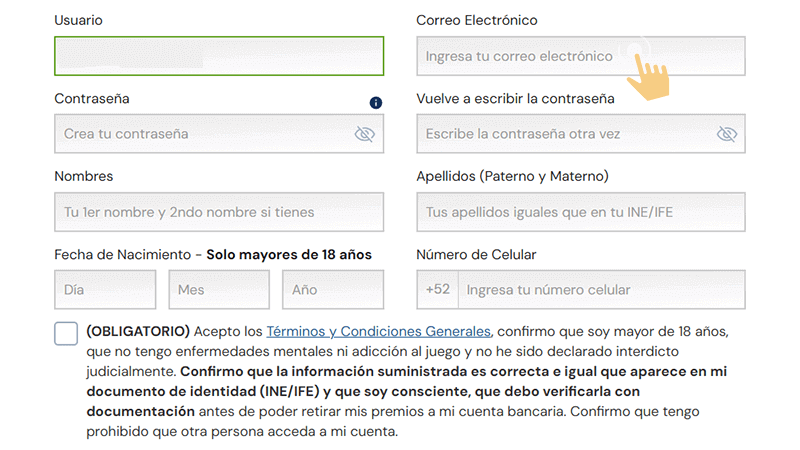The height and width of the screenshot is (450, 800).
Task: Open the Año birth date selector
Action: (332, 290)
